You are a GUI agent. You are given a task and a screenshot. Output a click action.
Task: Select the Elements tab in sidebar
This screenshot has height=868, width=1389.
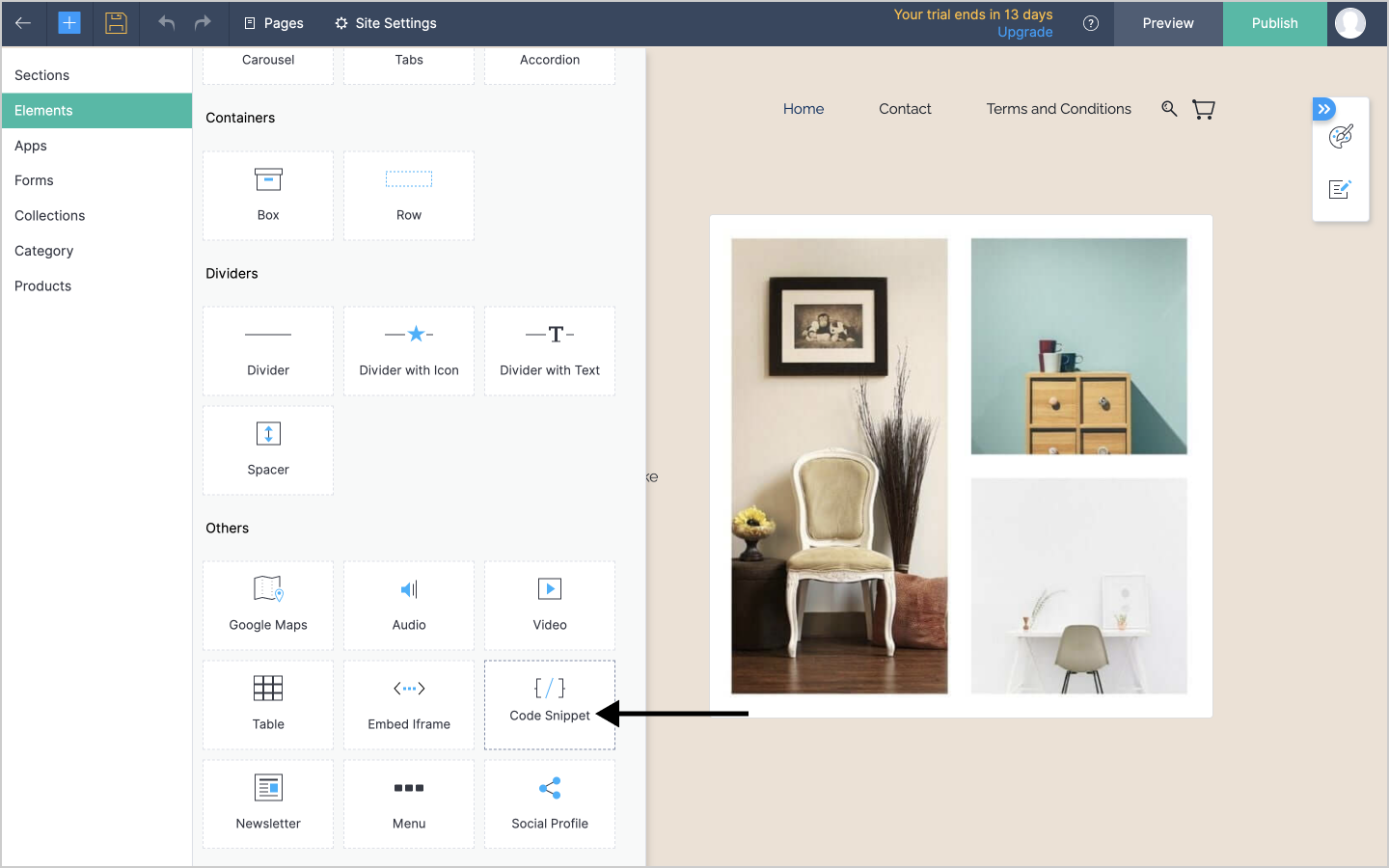pos(96,110)
